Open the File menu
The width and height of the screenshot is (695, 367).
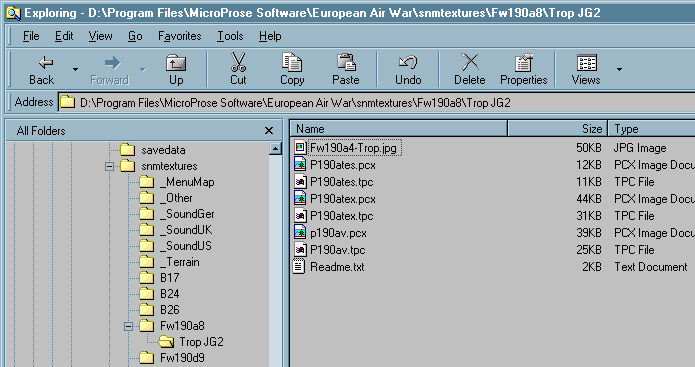click(31, 36)
